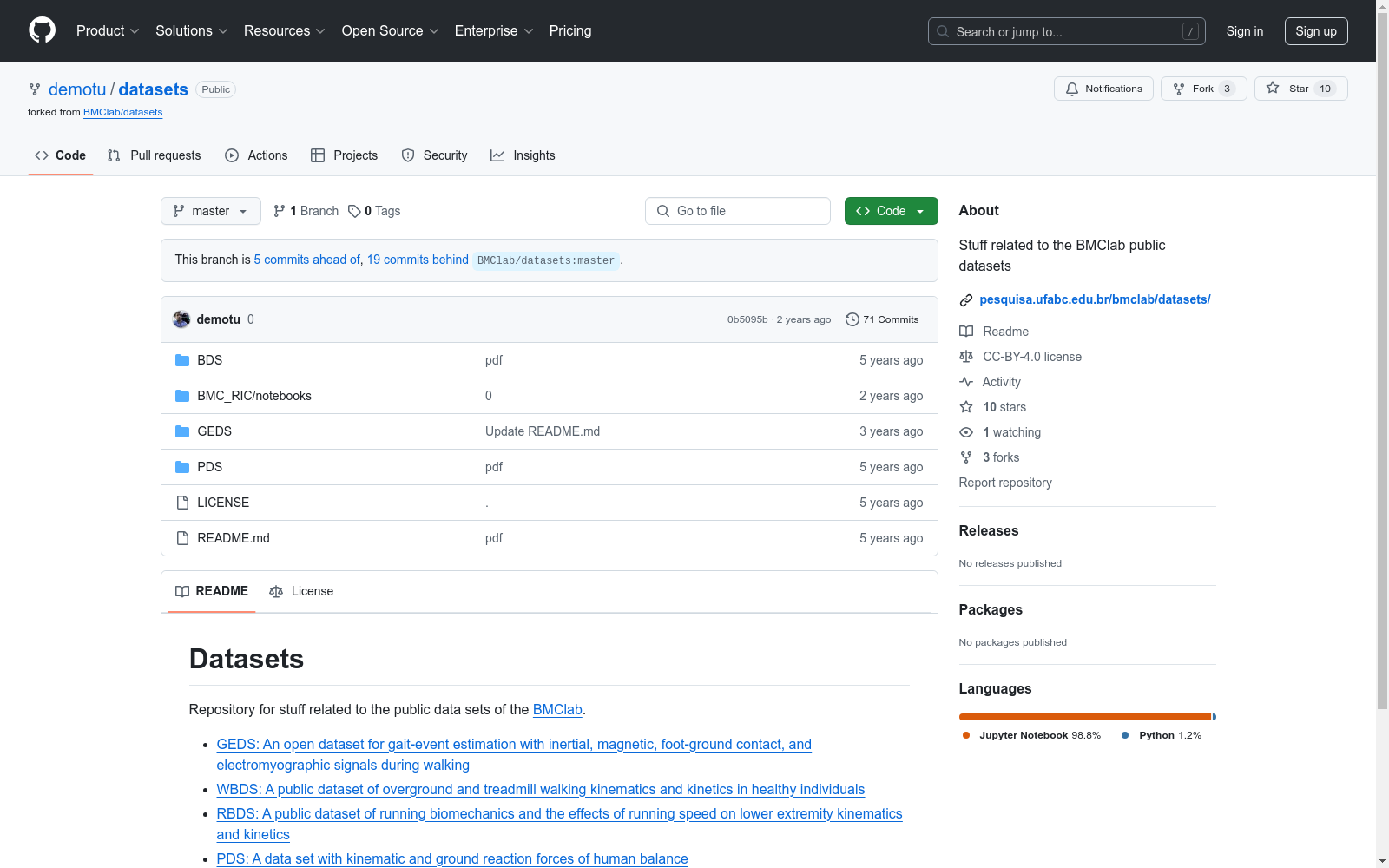Expand the Solutions menu

click(x=192, y=31)
